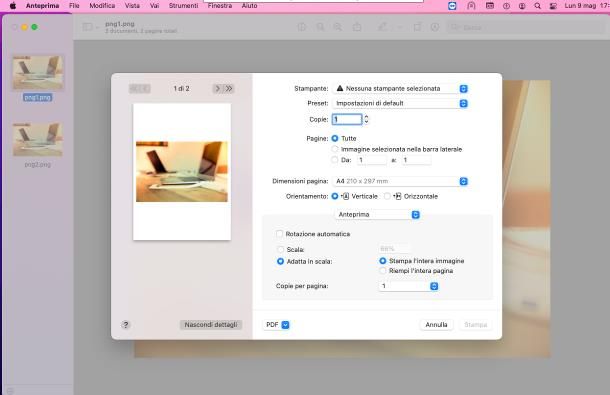Click the help question mark button
This screenshot has height=395, width=610.
pyautogui.click(x=126, y=325)
